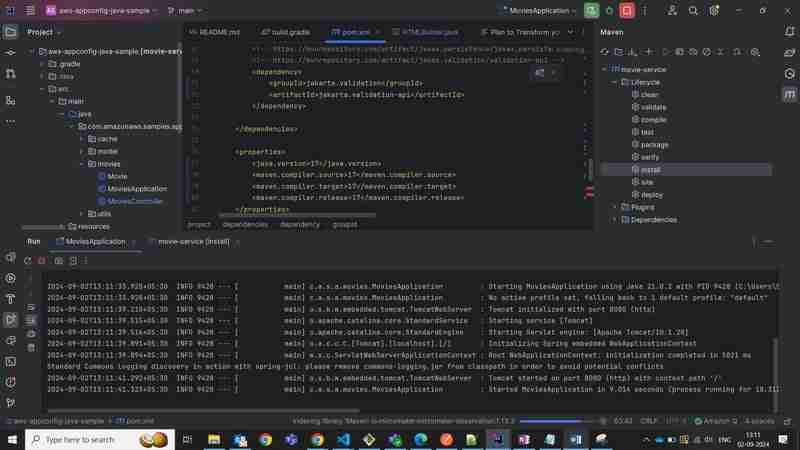Show hidden editor tabs dropdown chevron
800x450 pixels.
(570, 32)
